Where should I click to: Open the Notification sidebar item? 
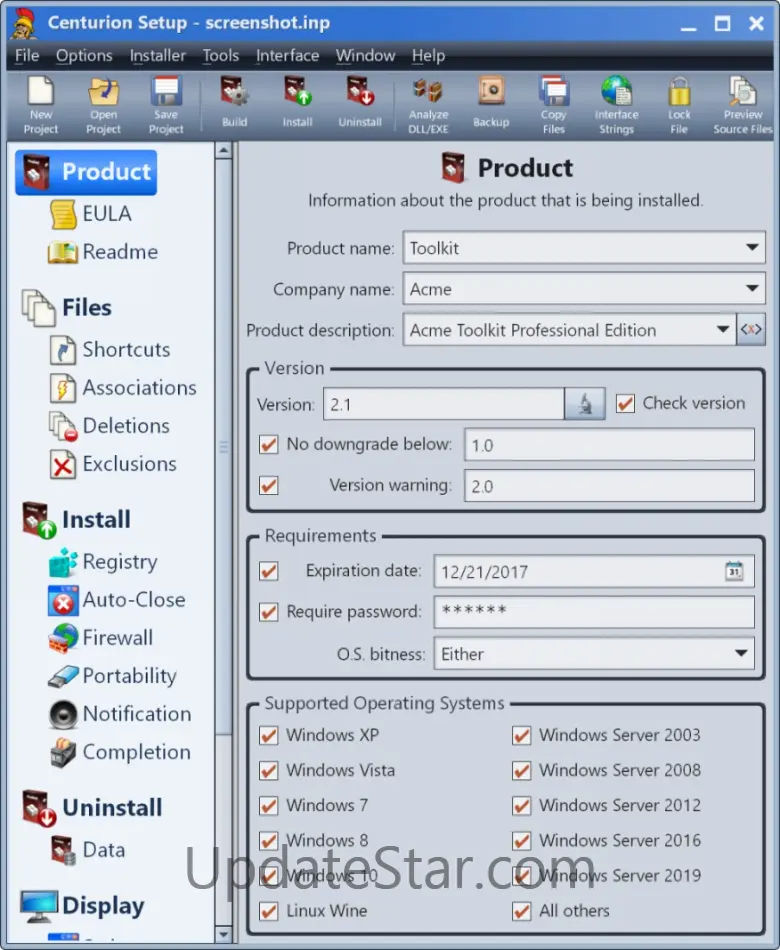click(x=121, y=714)
